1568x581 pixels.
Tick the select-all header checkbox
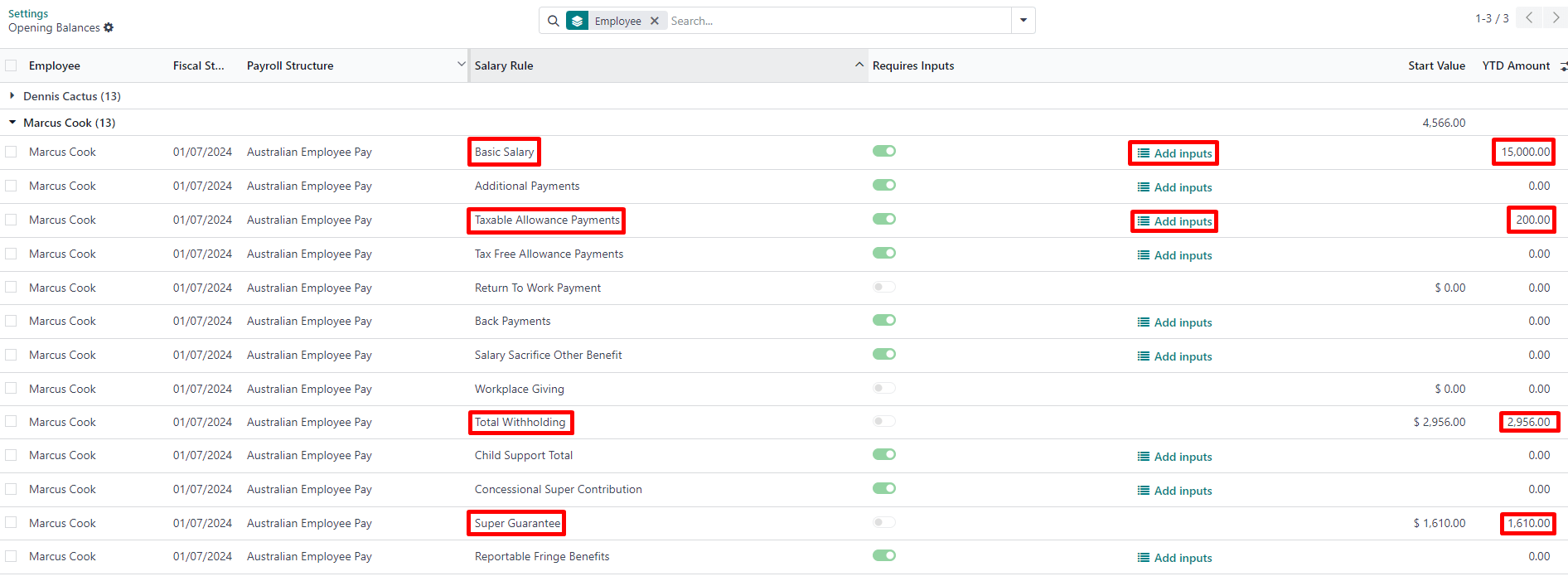[11, 65]
